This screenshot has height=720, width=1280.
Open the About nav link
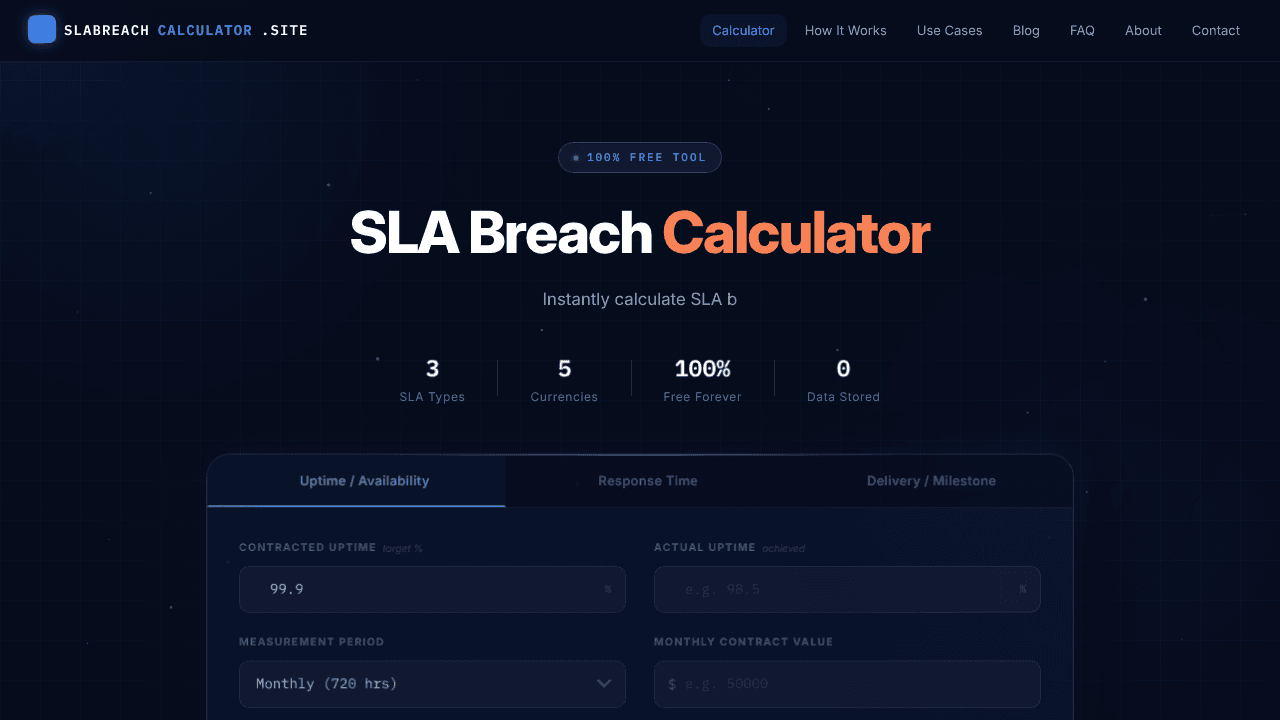point(1143,30)
